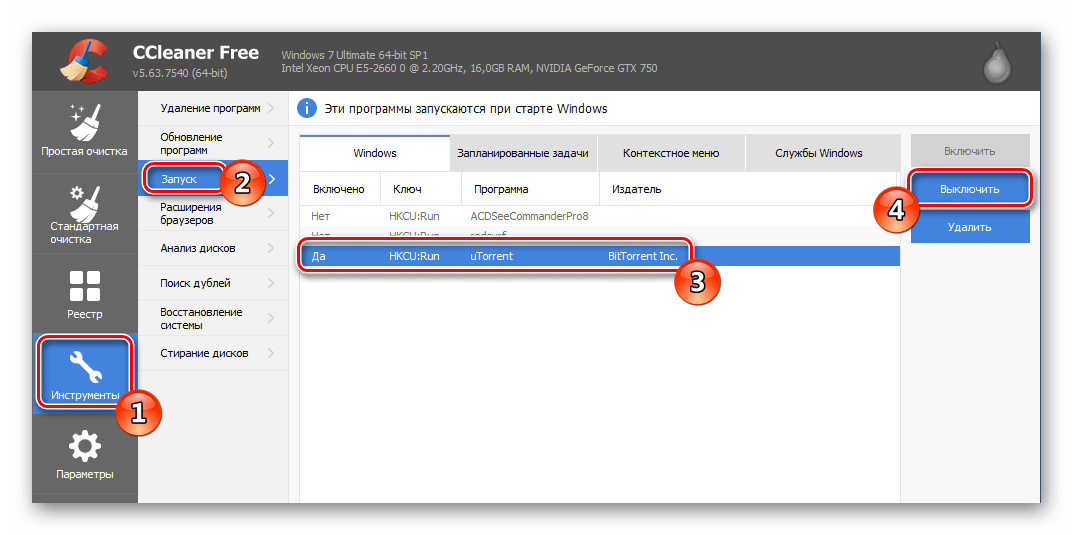Open Поиск дублей submenu item
Viewport: 1073px width, 535px height.
[213, 283]
